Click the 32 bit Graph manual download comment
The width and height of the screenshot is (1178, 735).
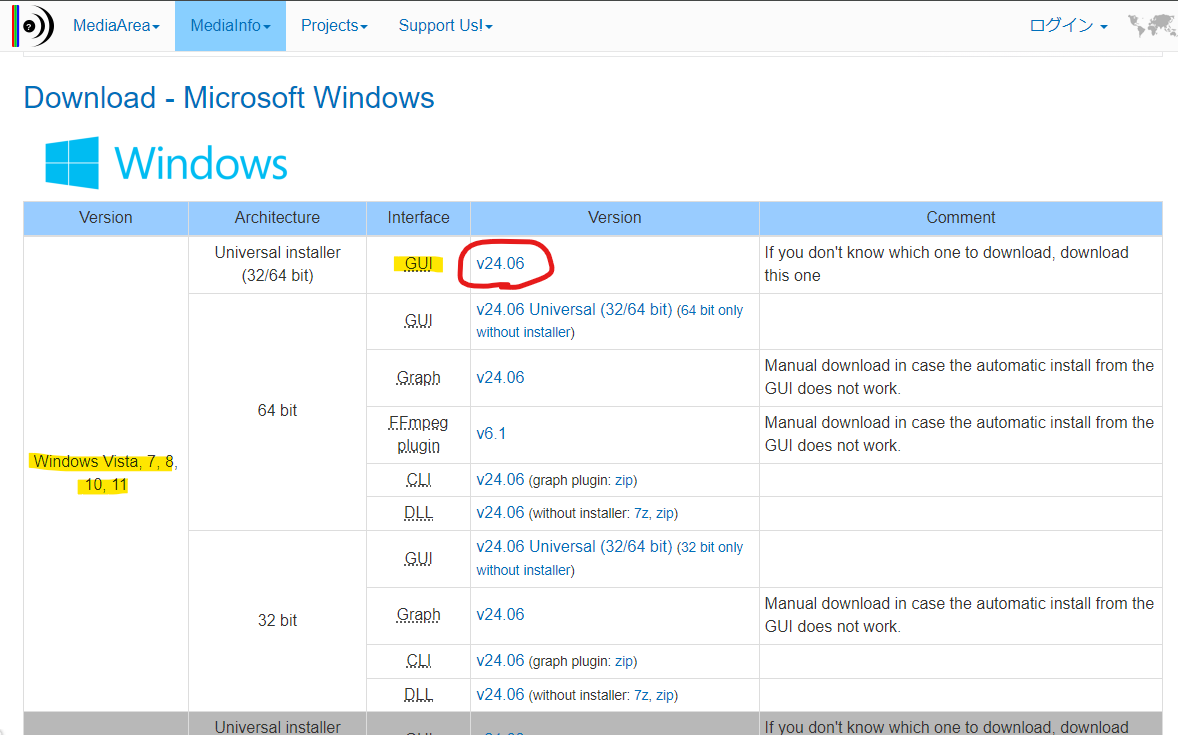pyautogui.click(x=959, y=615)
